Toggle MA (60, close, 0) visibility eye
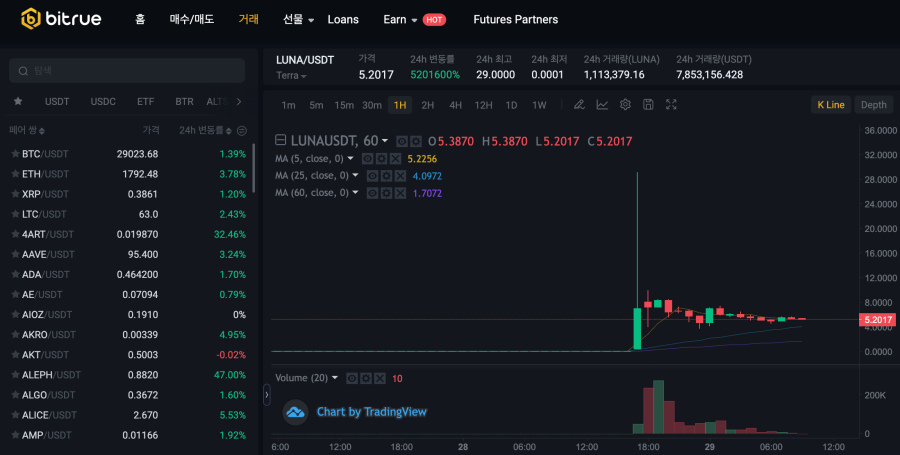Viewport: 900px width, 455px height. tap(372, 193)
